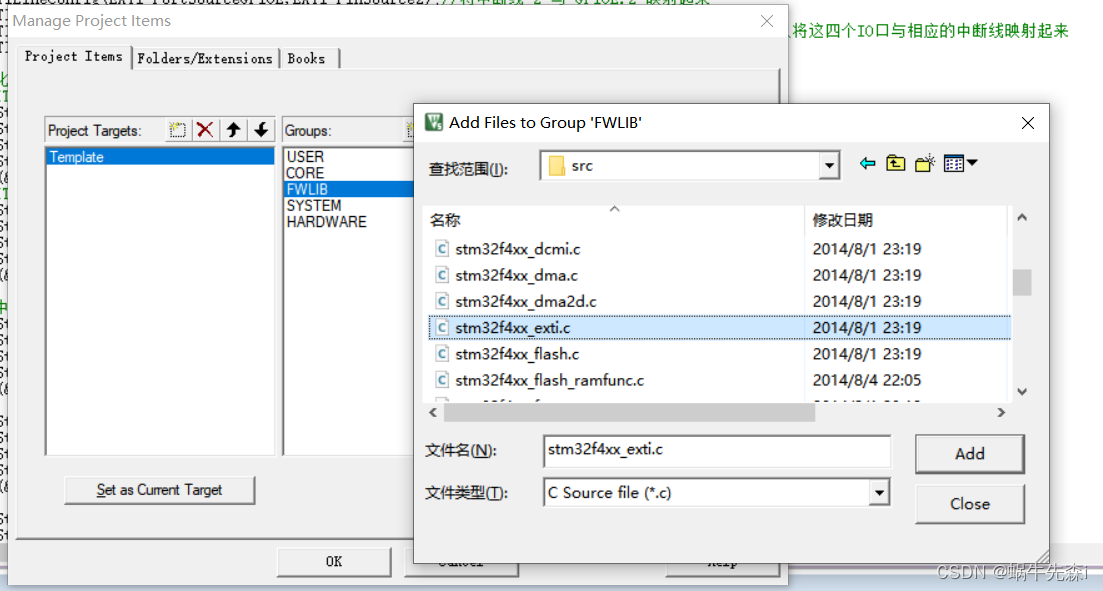Open the src look-in folder dropdown
The height and width of the screenshot is (591, 1103).
tap(829, 166)
